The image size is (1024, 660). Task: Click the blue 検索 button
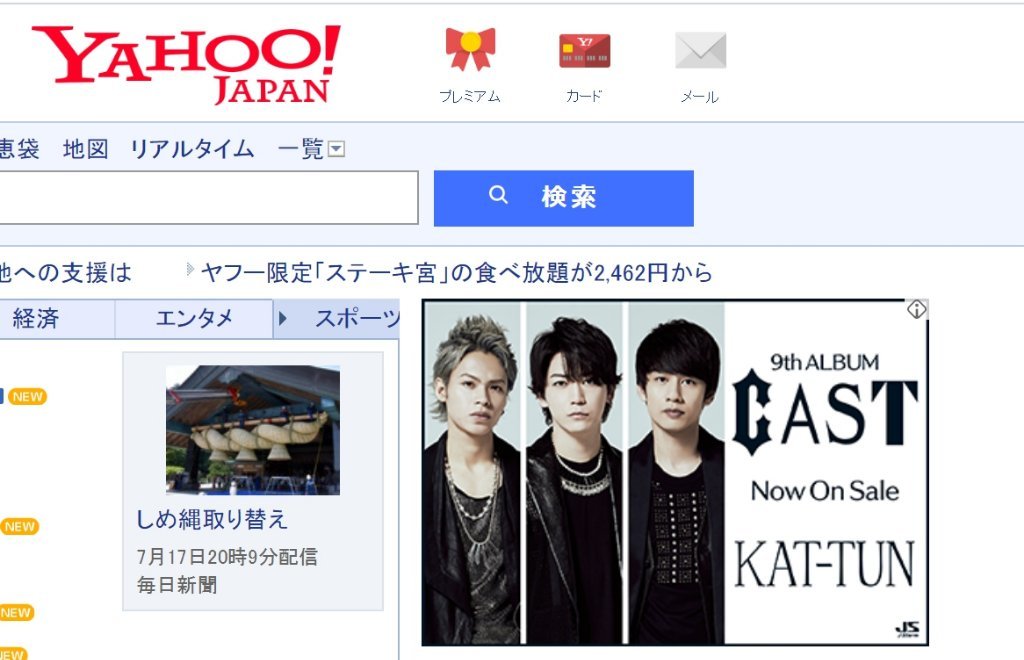pos(564,198)
